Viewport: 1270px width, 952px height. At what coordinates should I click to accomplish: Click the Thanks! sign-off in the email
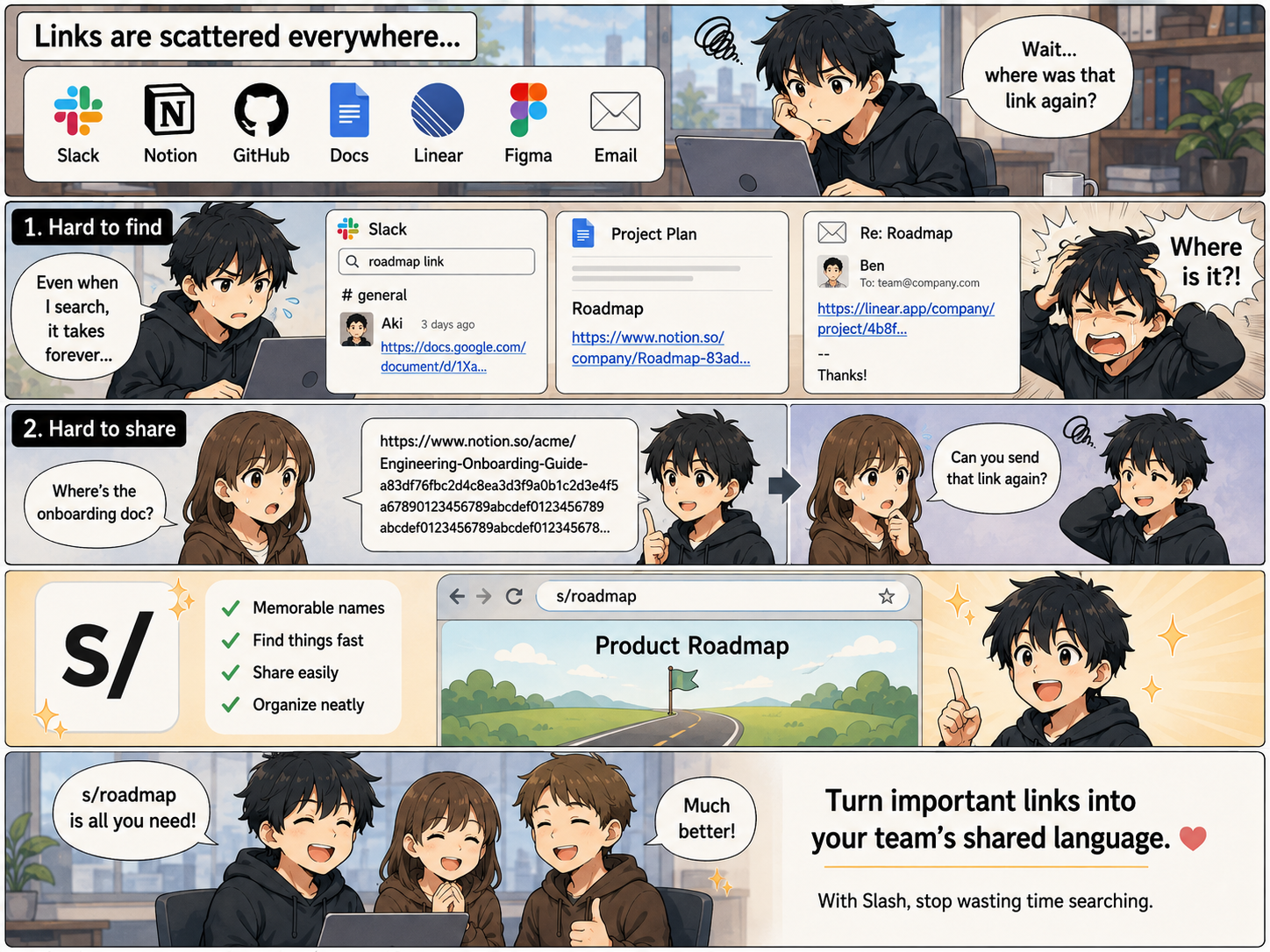pyautogui.click(x=842, y=375)
